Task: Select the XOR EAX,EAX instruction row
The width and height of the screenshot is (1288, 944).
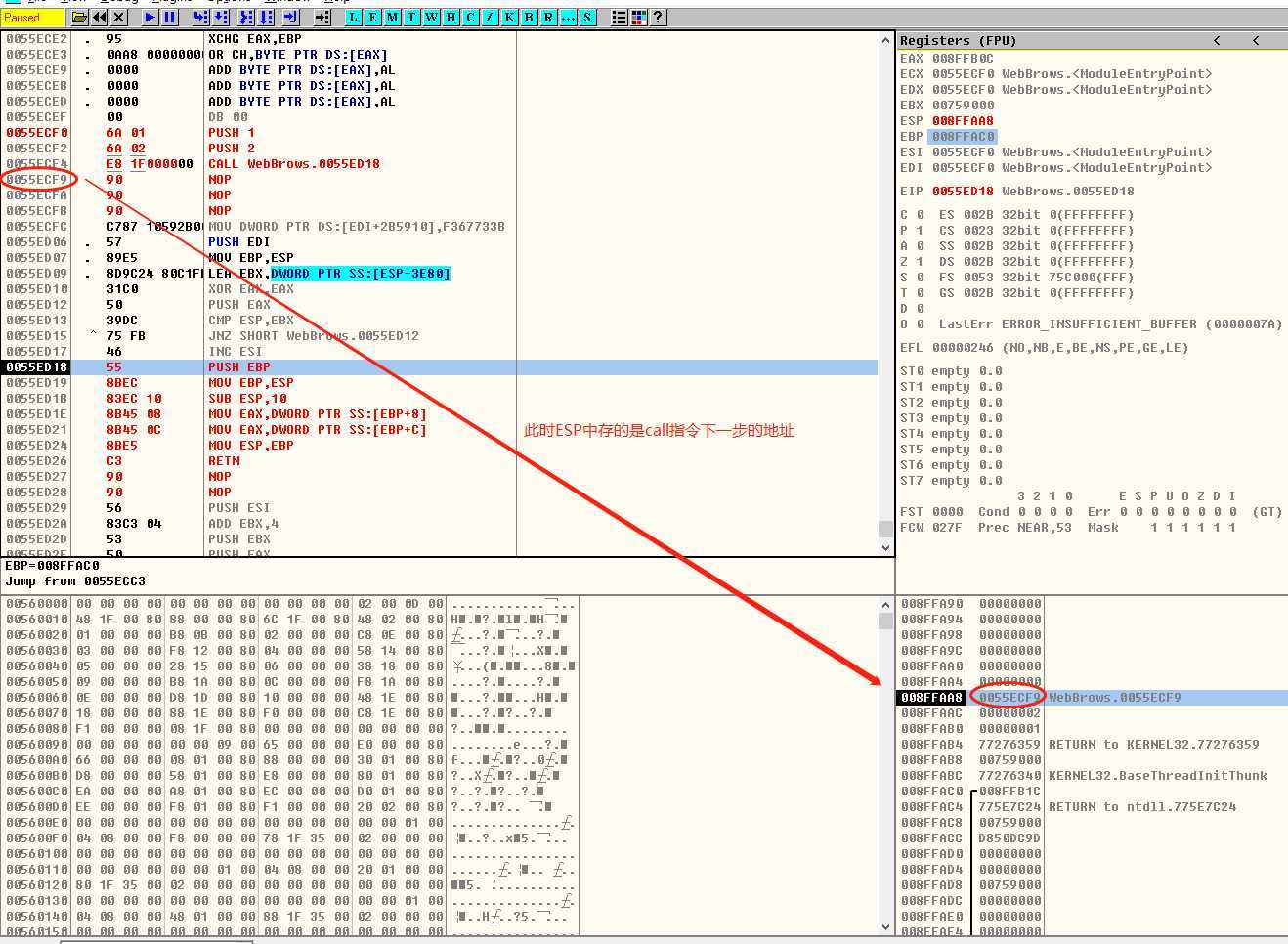Action: click(440, 289)
